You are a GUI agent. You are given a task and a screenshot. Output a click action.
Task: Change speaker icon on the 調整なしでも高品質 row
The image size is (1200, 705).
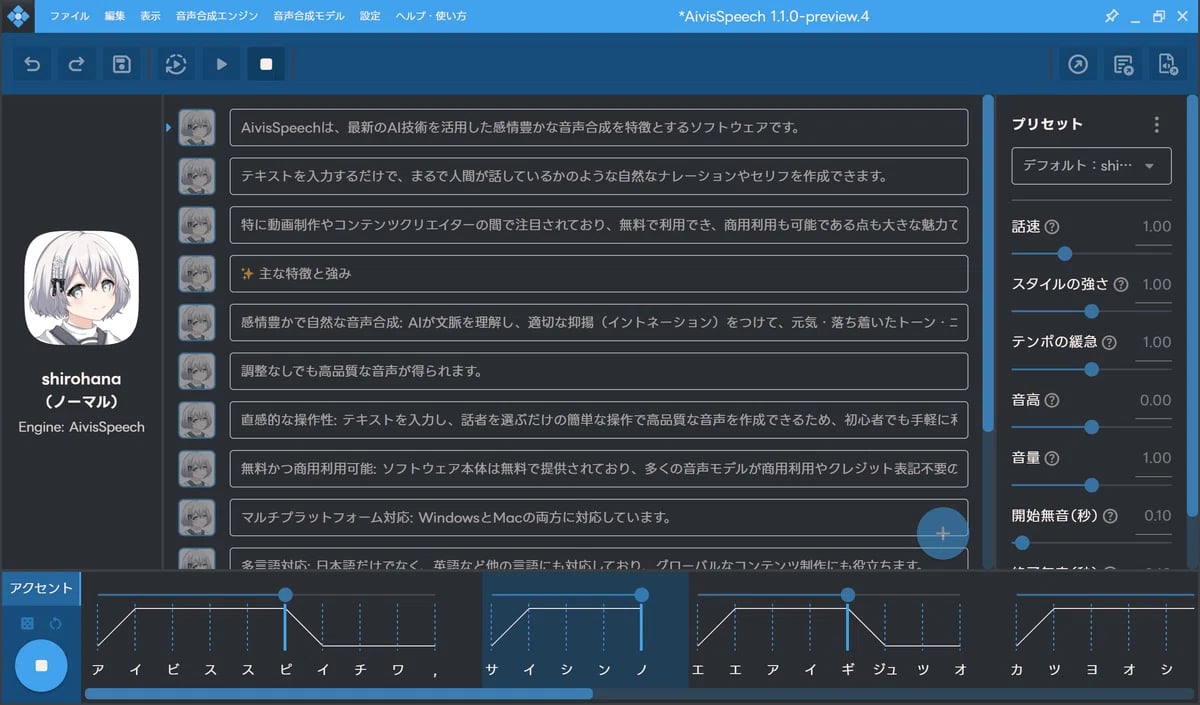(196, 371)
